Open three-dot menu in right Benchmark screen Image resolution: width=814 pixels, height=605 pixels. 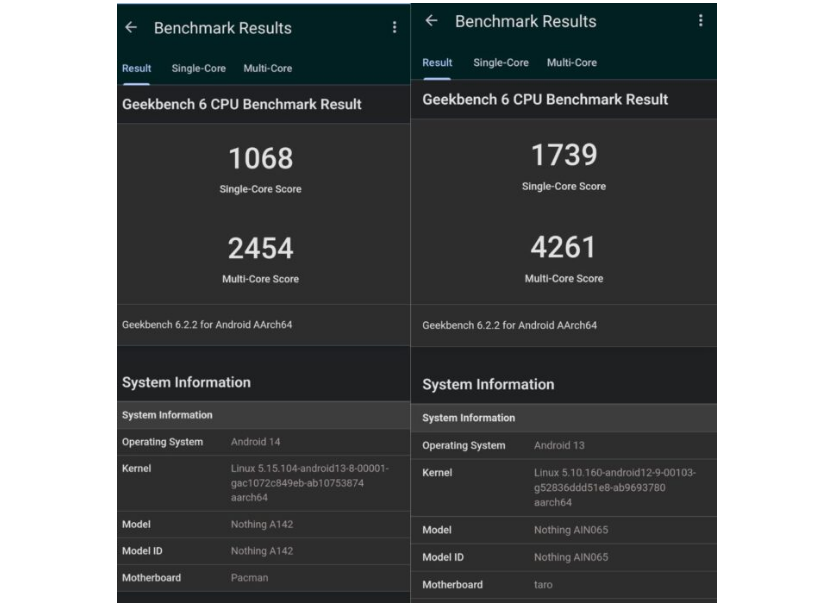pyautogui.click(x=701, y=20)
